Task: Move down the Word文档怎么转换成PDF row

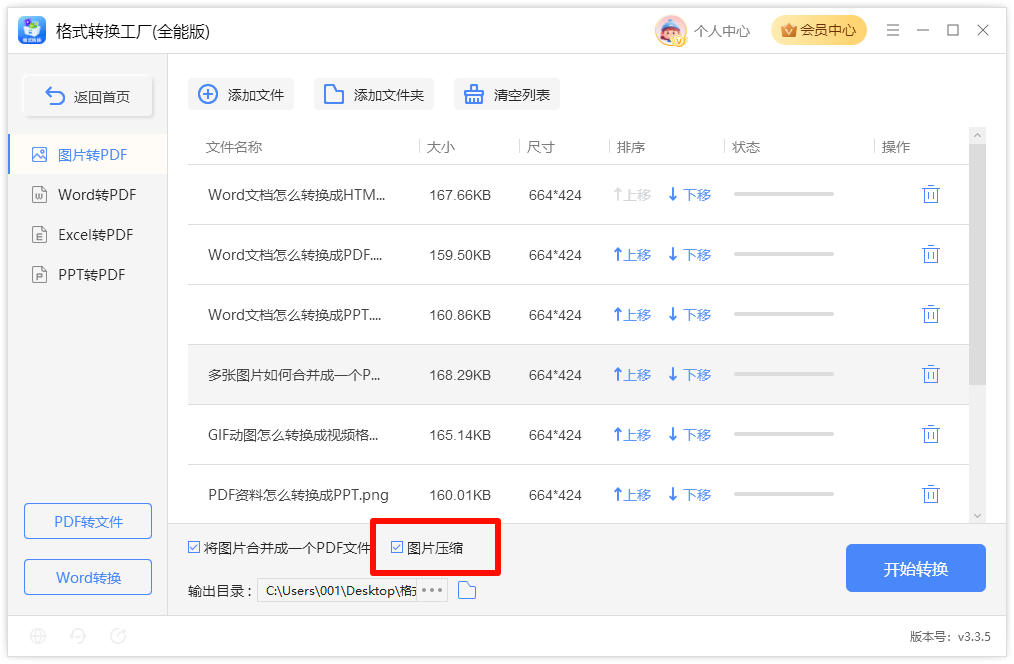Action: pyautogui.click(x=689, y=255)
